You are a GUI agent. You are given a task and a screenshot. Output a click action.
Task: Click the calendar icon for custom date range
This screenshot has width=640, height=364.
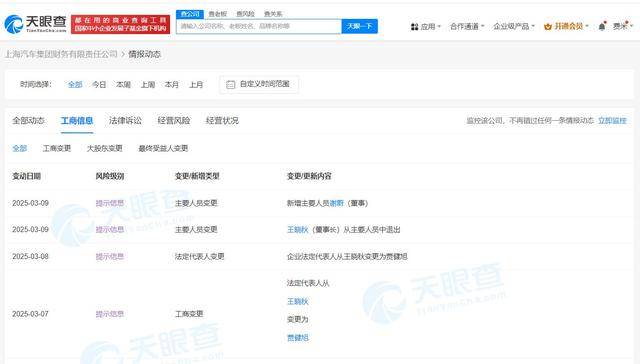click(231, 84)
